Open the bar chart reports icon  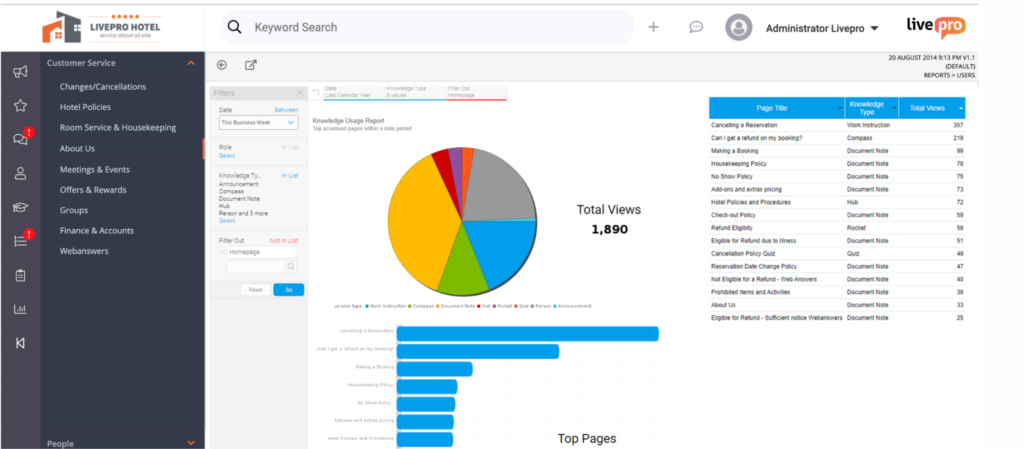coord(20,309)
